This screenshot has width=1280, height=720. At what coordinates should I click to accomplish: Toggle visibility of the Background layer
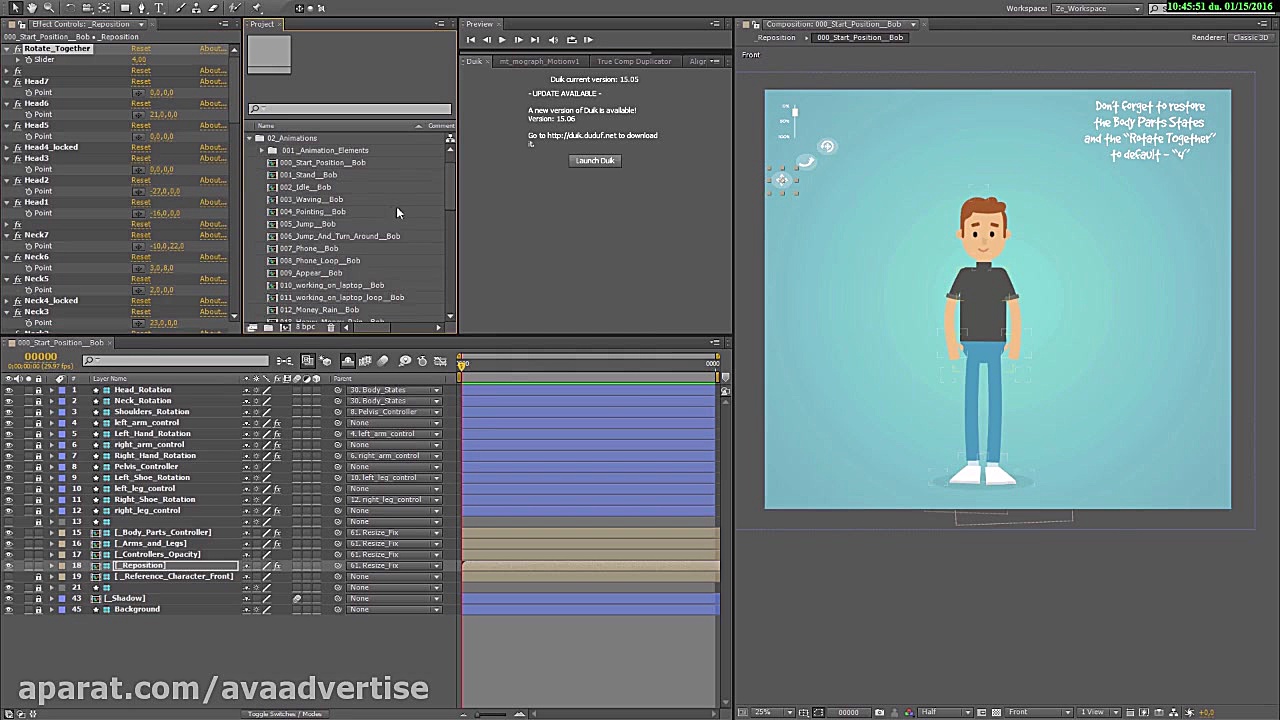click(x=9, y=609)
